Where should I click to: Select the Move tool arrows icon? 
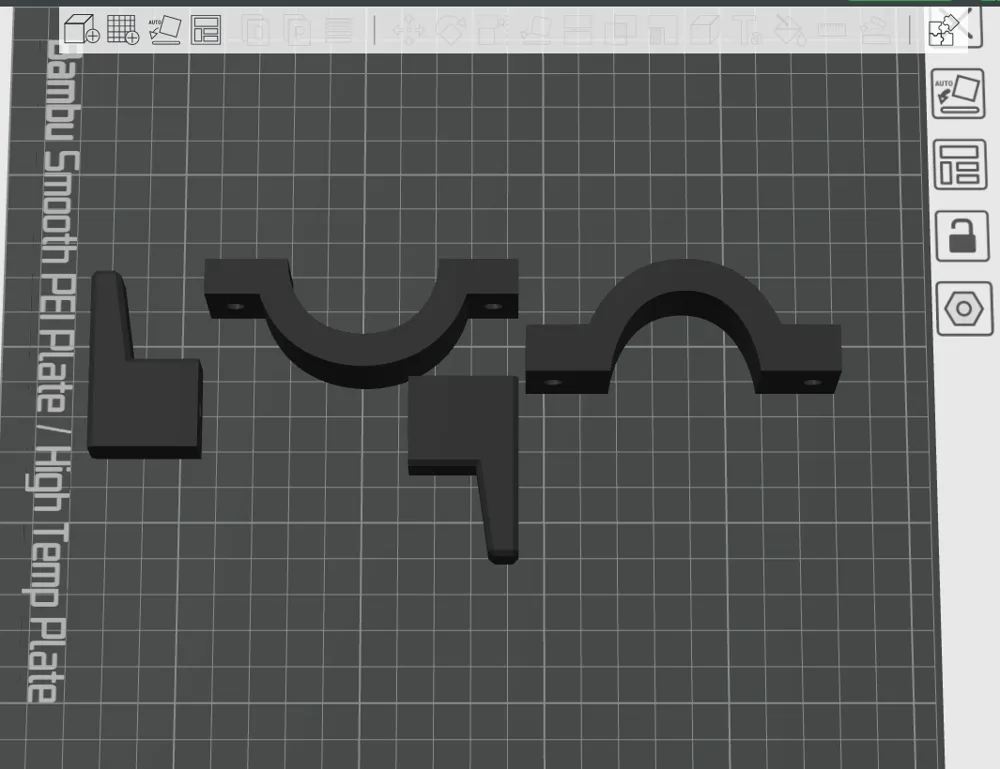click(408, 30)
